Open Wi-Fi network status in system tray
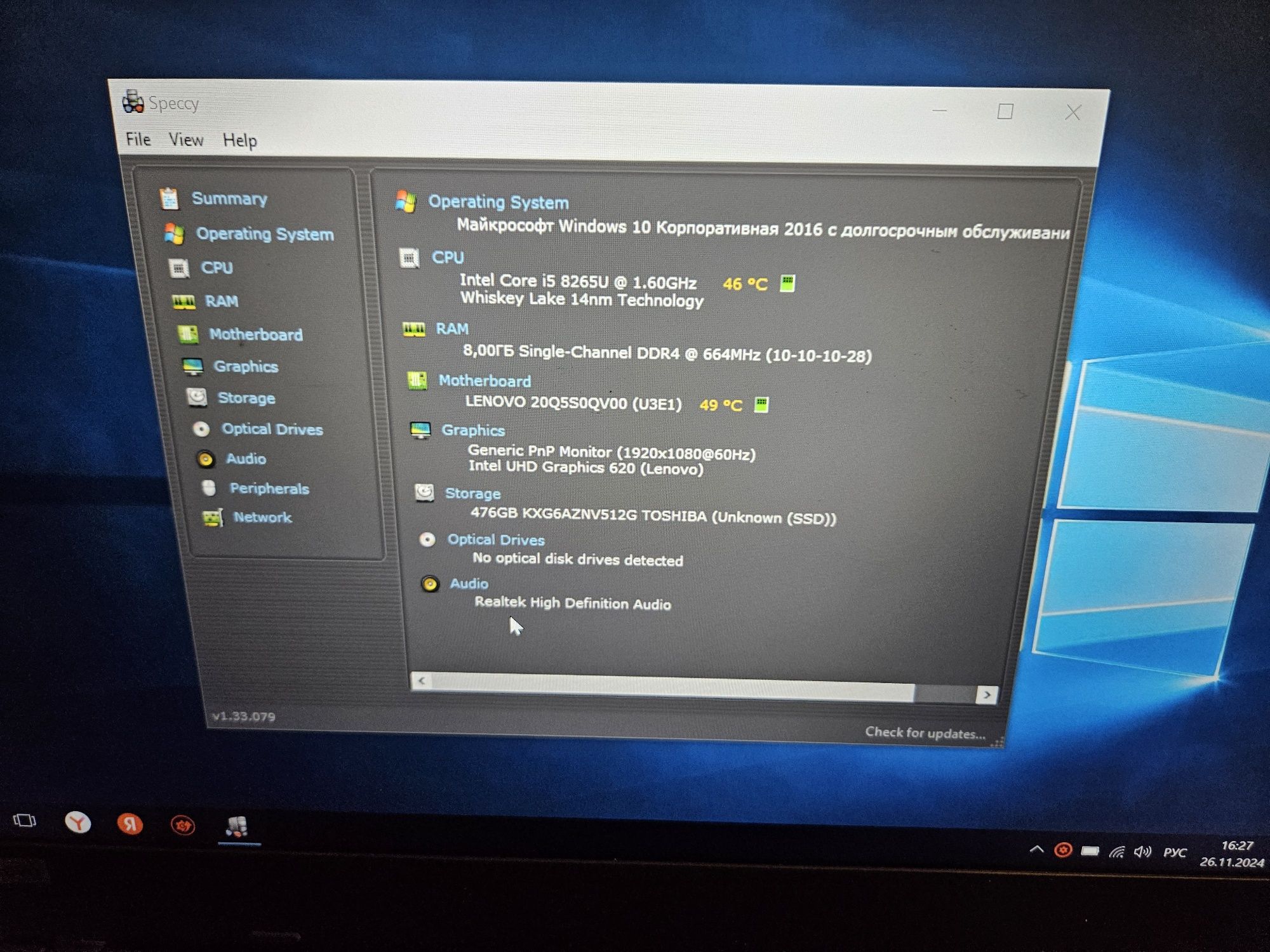 (1117, 851)
